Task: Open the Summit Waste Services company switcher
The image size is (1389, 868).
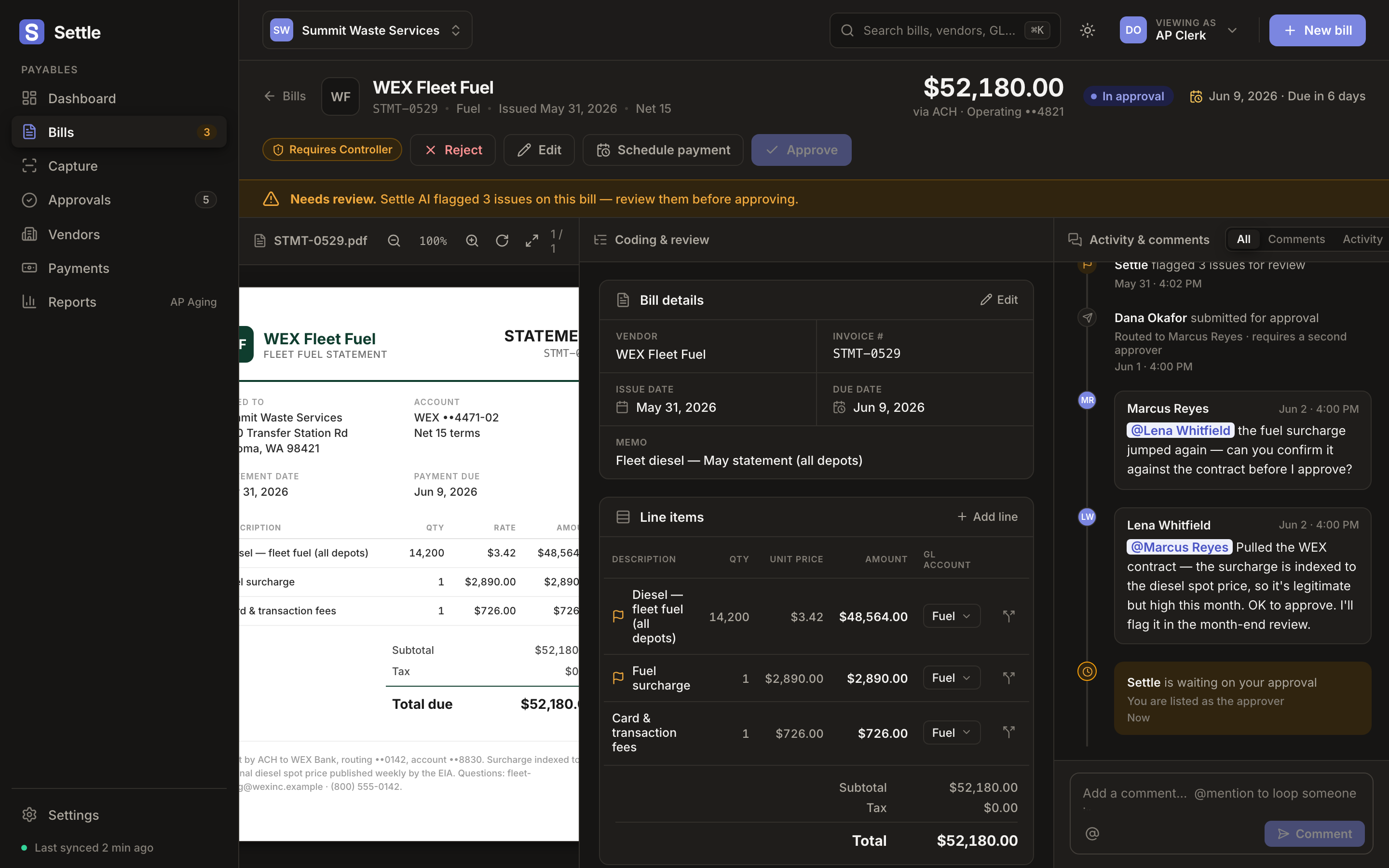Action: click(x=368, y=30)
